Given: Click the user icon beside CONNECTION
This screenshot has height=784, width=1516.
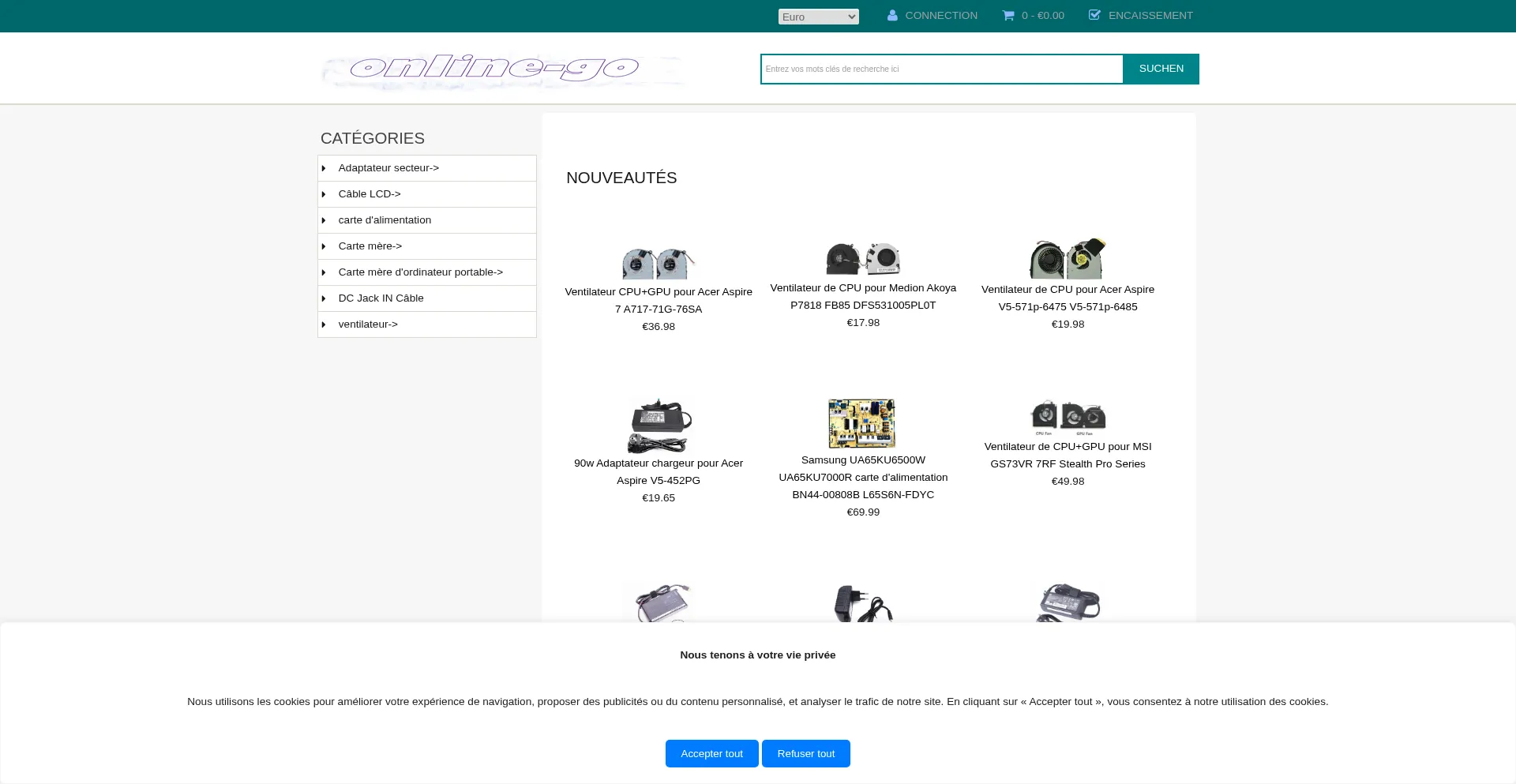Looking at the screenshot, I should pos(892,16).
